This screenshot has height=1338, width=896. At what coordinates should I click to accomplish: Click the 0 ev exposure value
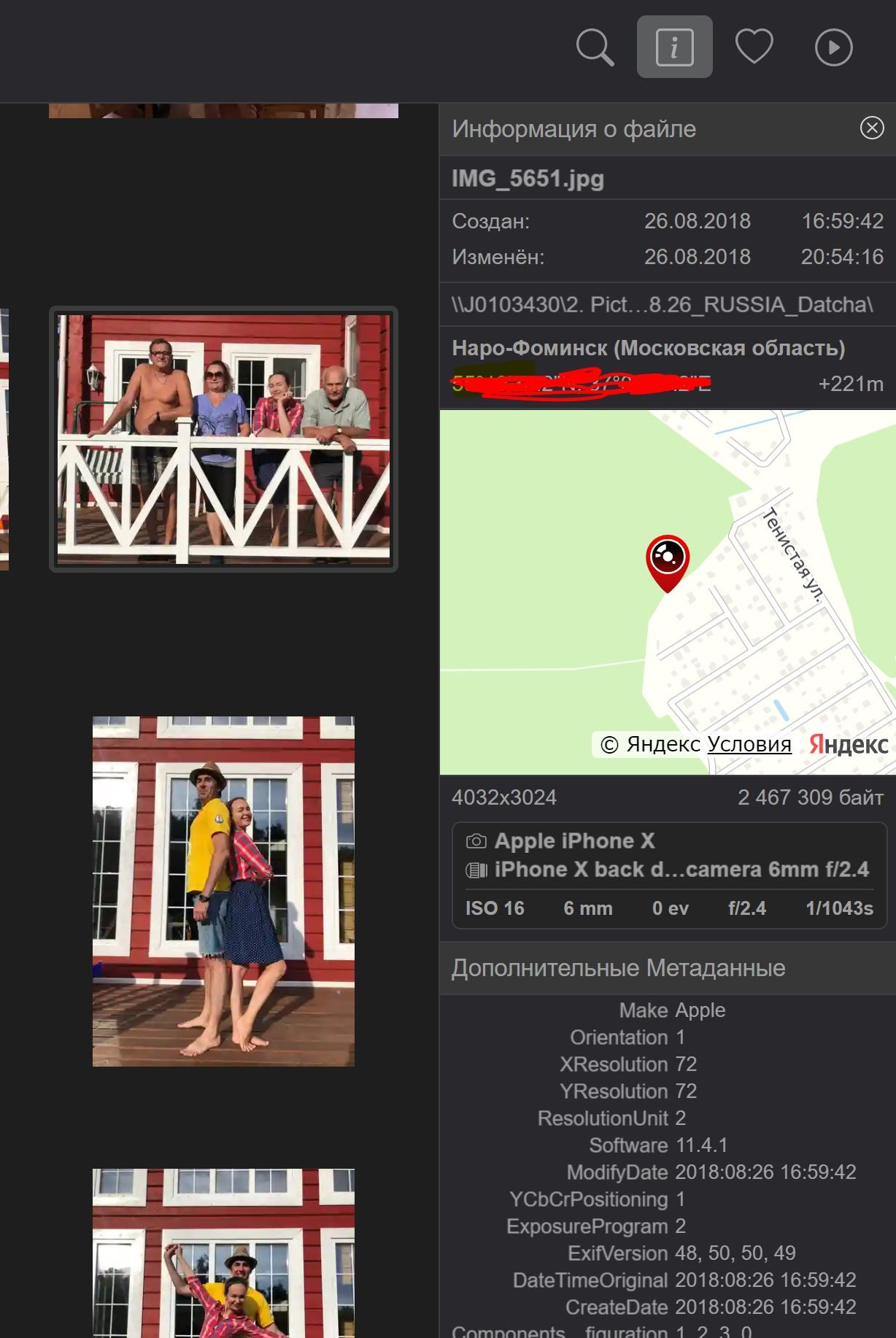coord(670,908)
